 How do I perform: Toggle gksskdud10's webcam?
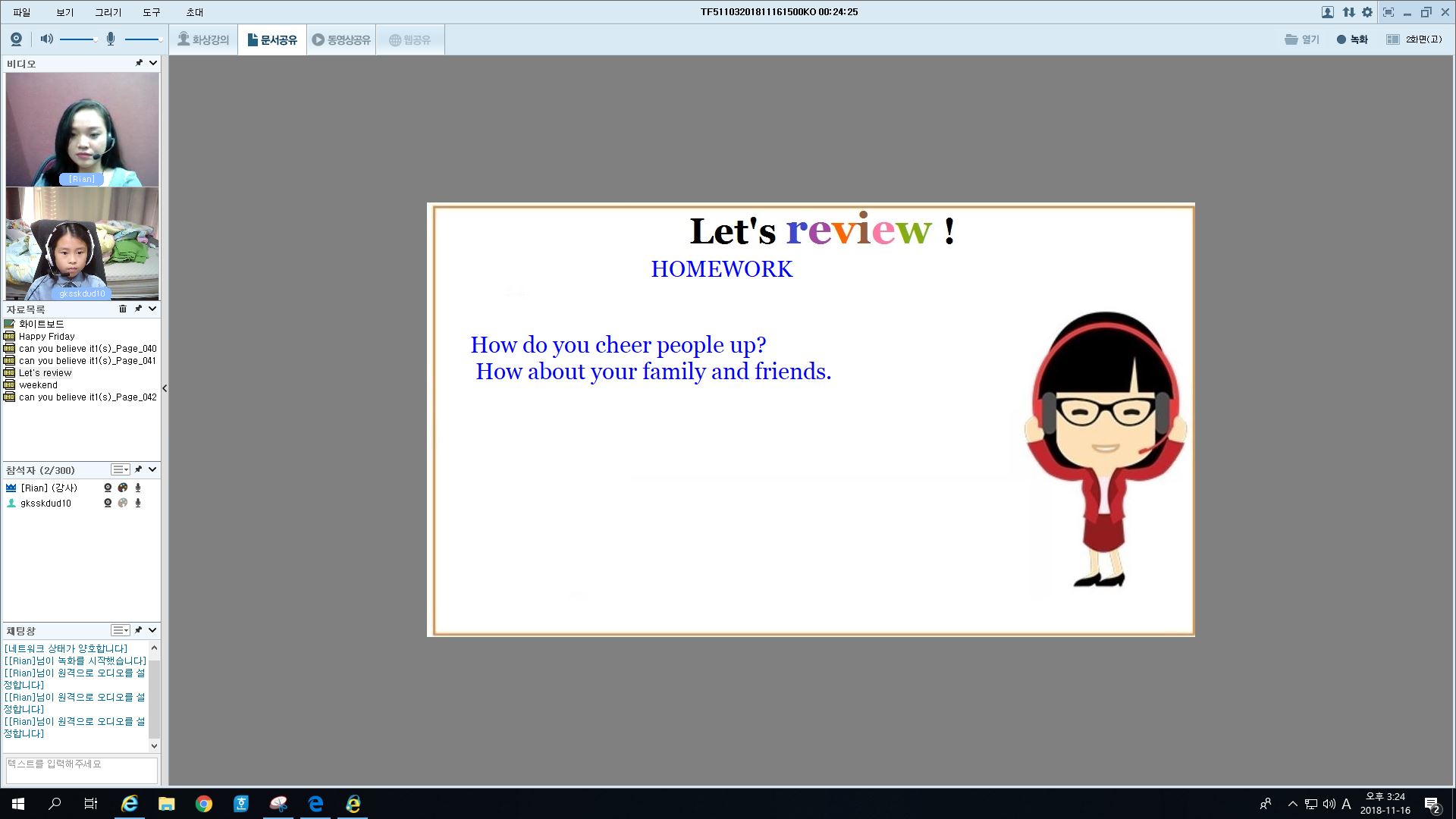point(108,503)
